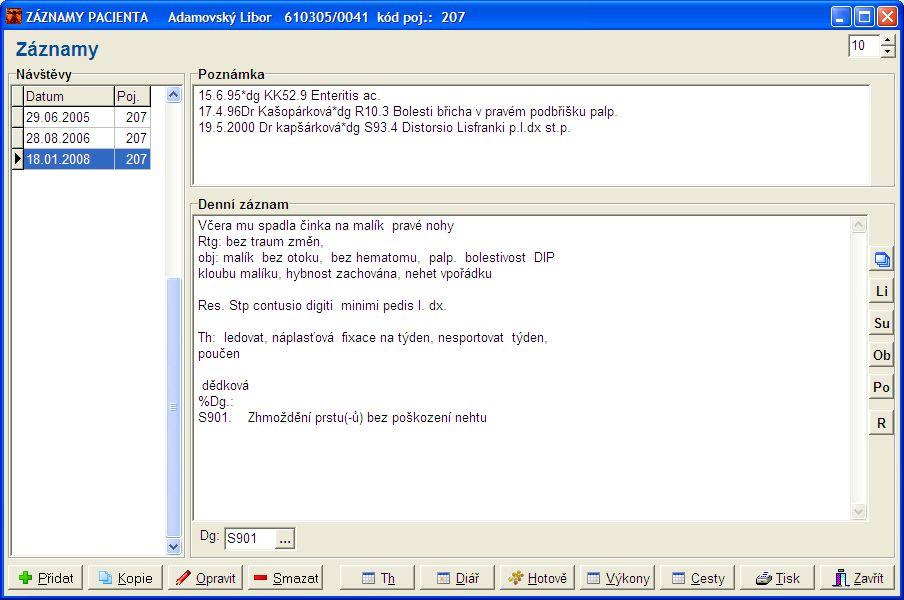Click Denní záznam scroll up arrow
This screenshot has height=600, width=904.
pyautogui.click(x=858, y=225)
